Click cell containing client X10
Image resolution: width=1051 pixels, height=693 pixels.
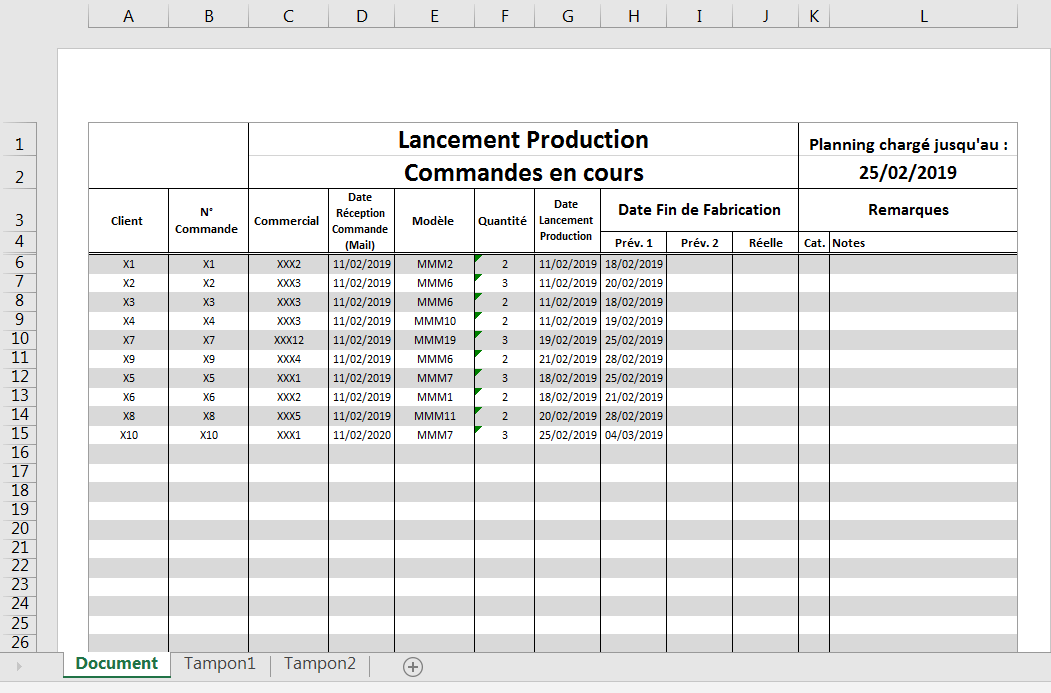(128, 434)
